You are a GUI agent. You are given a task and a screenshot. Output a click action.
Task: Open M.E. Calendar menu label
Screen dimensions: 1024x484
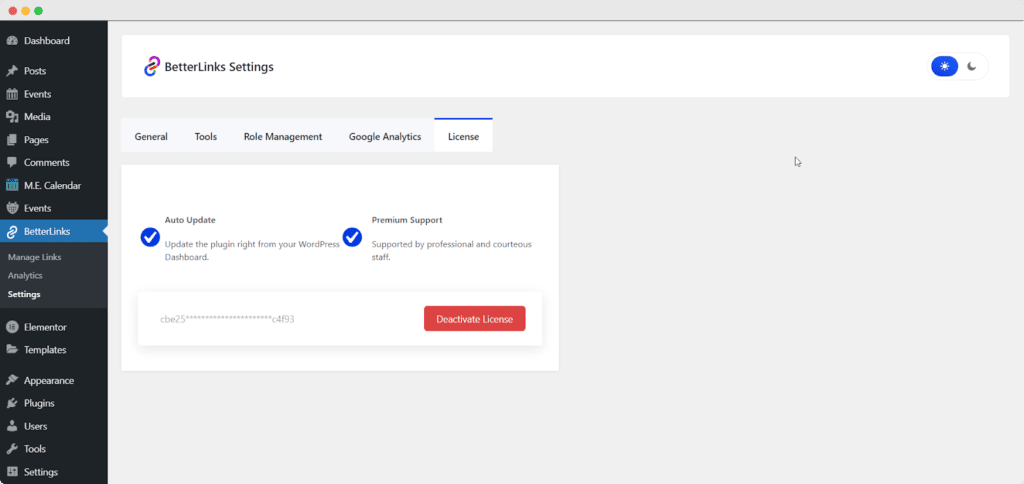pos(52,186)
